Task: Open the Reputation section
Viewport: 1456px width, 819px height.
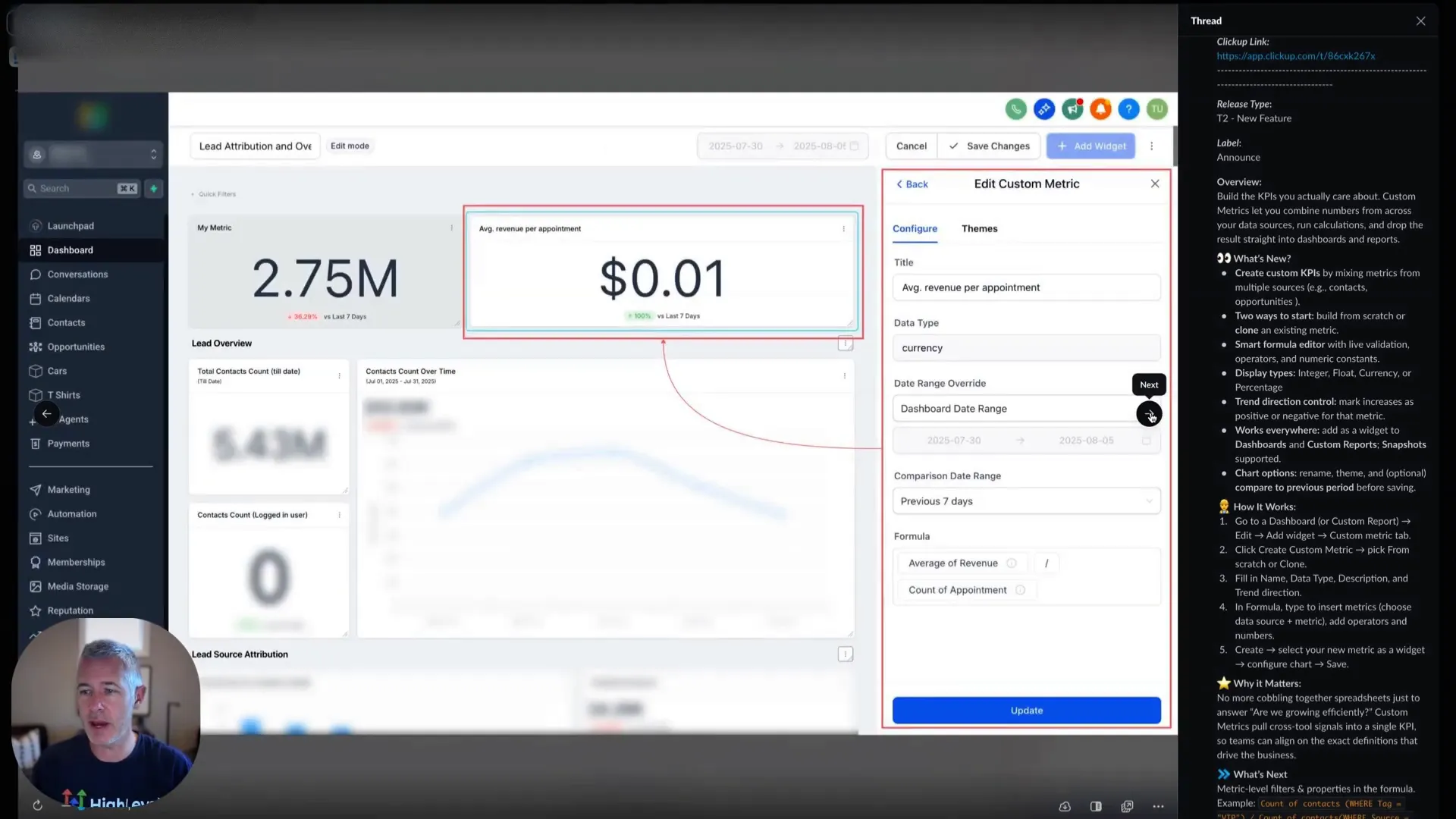Action: click(71, 610)
